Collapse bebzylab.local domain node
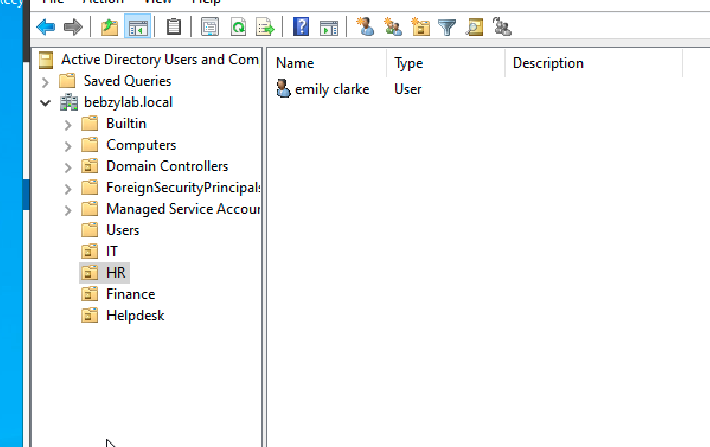The width and height of the screenshot is (710, 447). click(x=45, y=103)
